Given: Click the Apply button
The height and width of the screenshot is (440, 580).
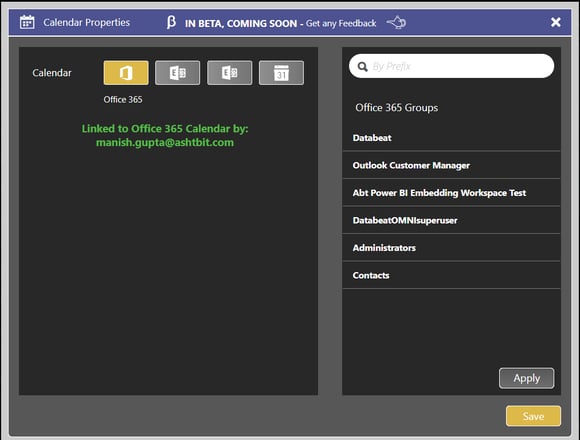Looking at the screenshot, I should click(526, 378).
